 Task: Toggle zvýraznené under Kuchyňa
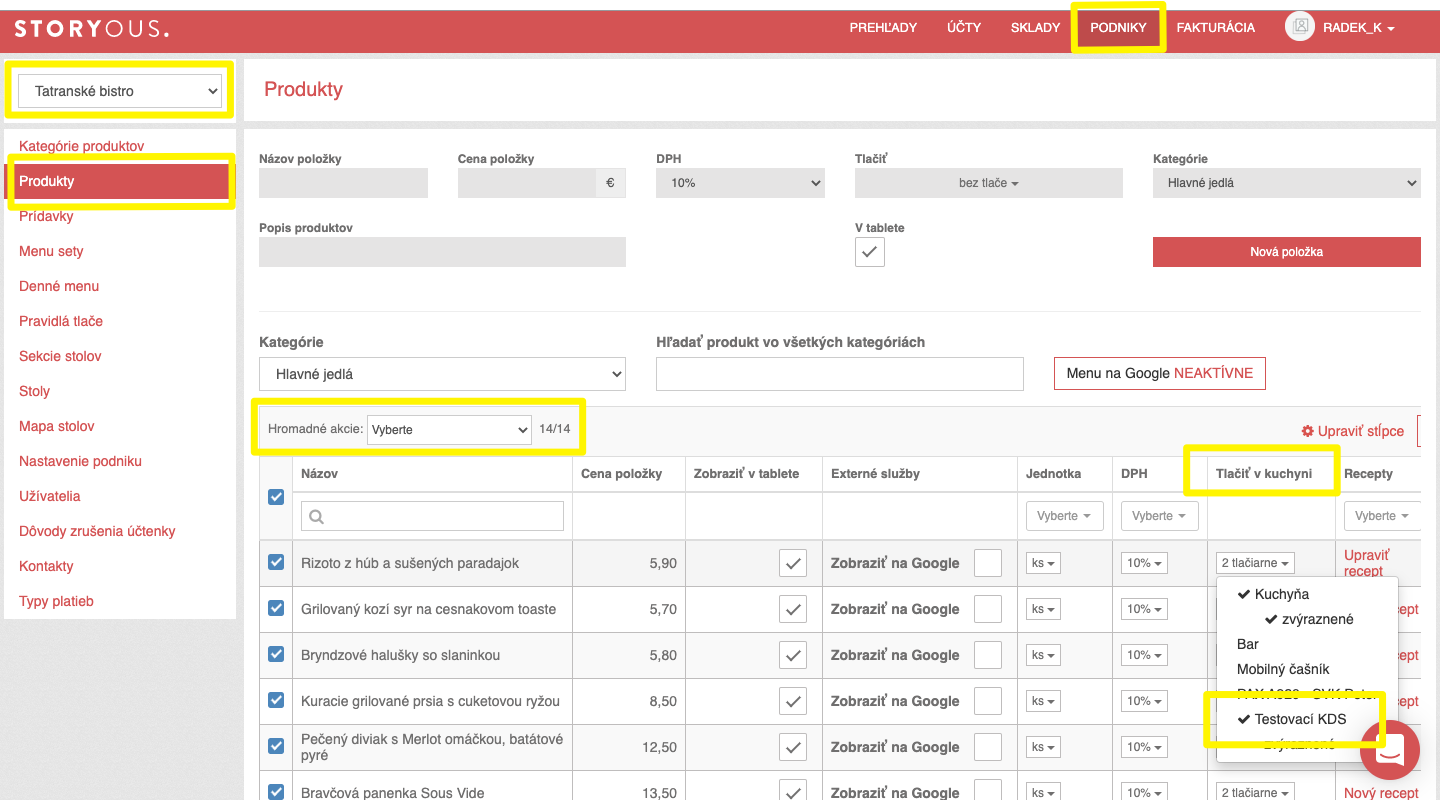point(1309,619)
